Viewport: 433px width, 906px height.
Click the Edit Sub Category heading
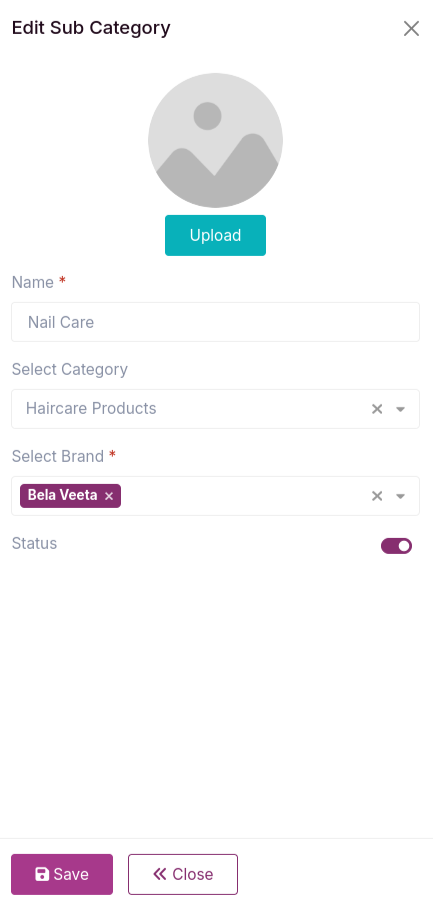click(x=91, y=28)
